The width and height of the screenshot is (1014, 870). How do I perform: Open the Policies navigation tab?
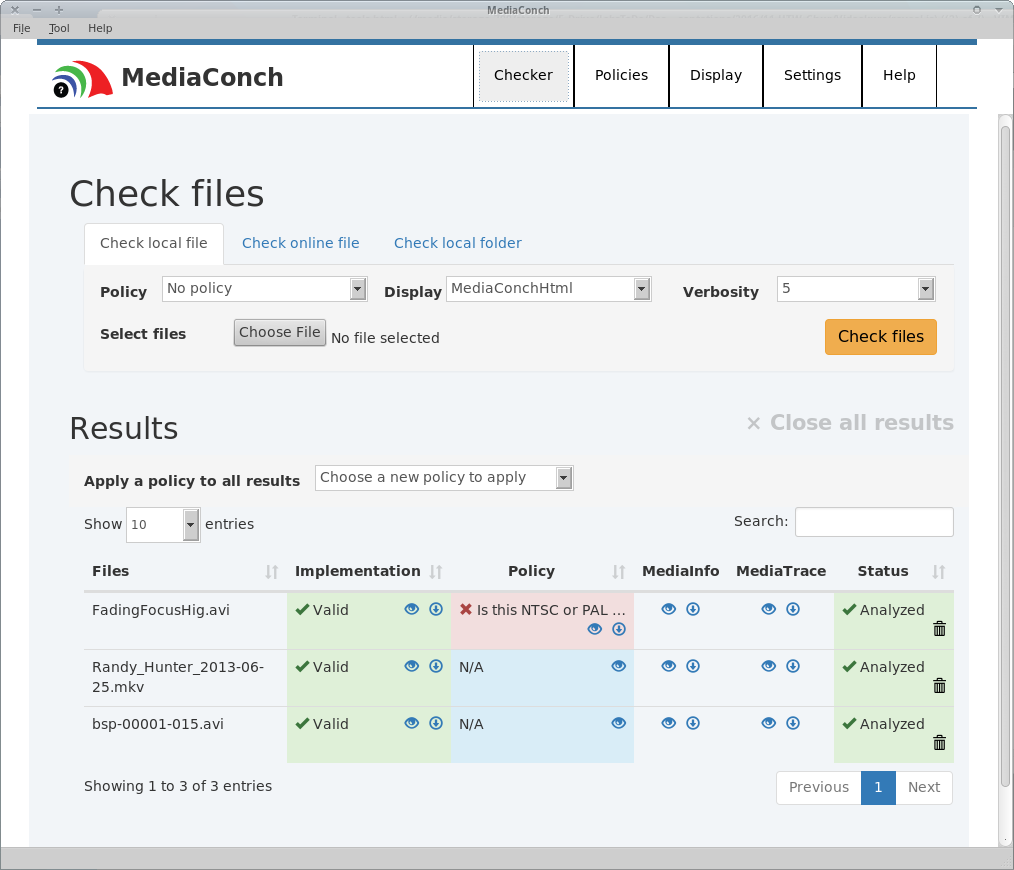(621, 75)
